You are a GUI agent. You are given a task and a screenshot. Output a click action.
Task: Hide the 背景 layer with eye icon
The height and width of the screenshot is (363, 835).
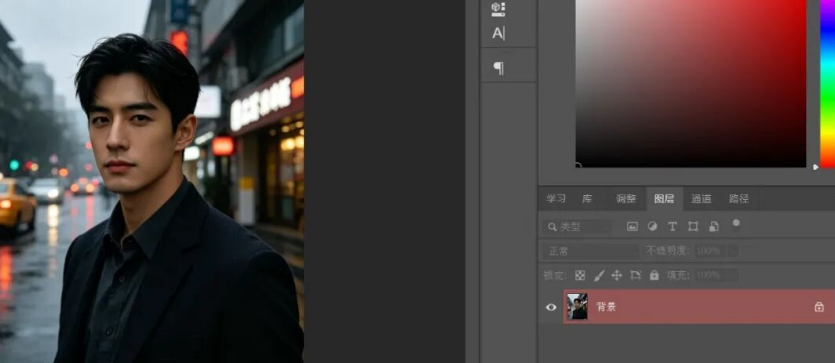coord(551,307)
